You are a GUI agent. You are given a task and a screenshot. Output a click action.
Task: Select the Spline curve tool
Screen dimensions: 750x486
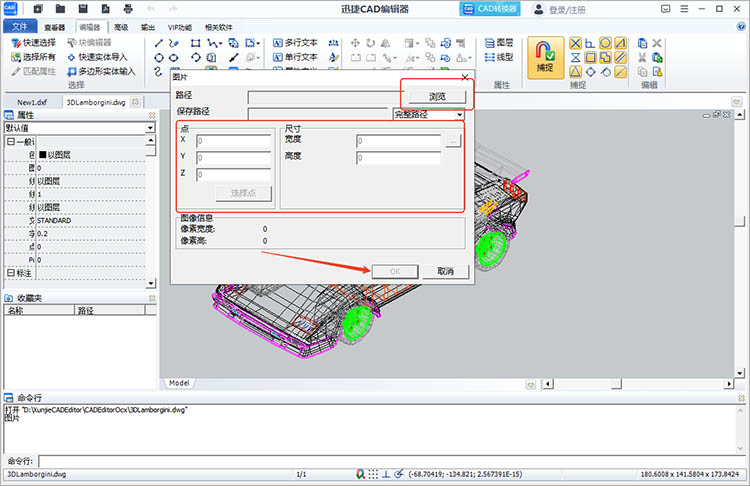[x=158, y=72]
